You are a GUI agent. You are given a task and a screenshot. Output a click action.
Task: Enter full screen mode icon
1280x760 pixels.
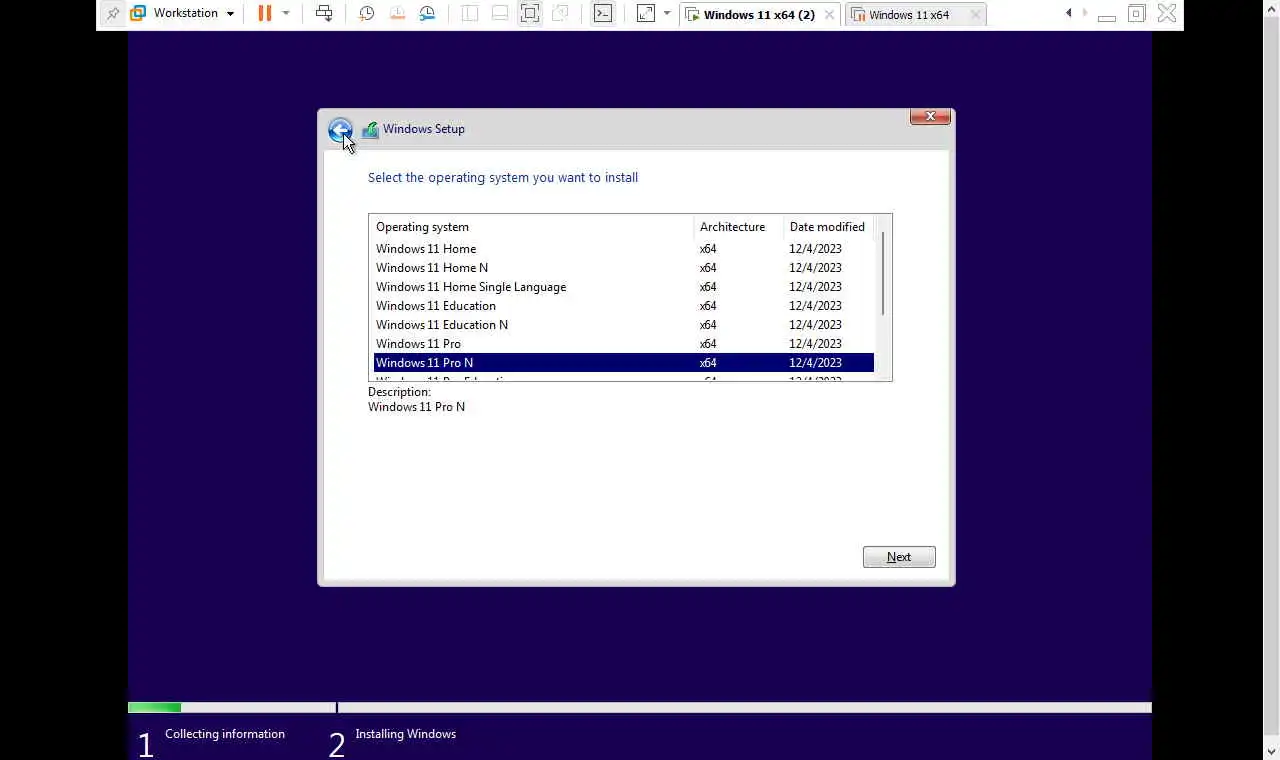click(530, 14)
